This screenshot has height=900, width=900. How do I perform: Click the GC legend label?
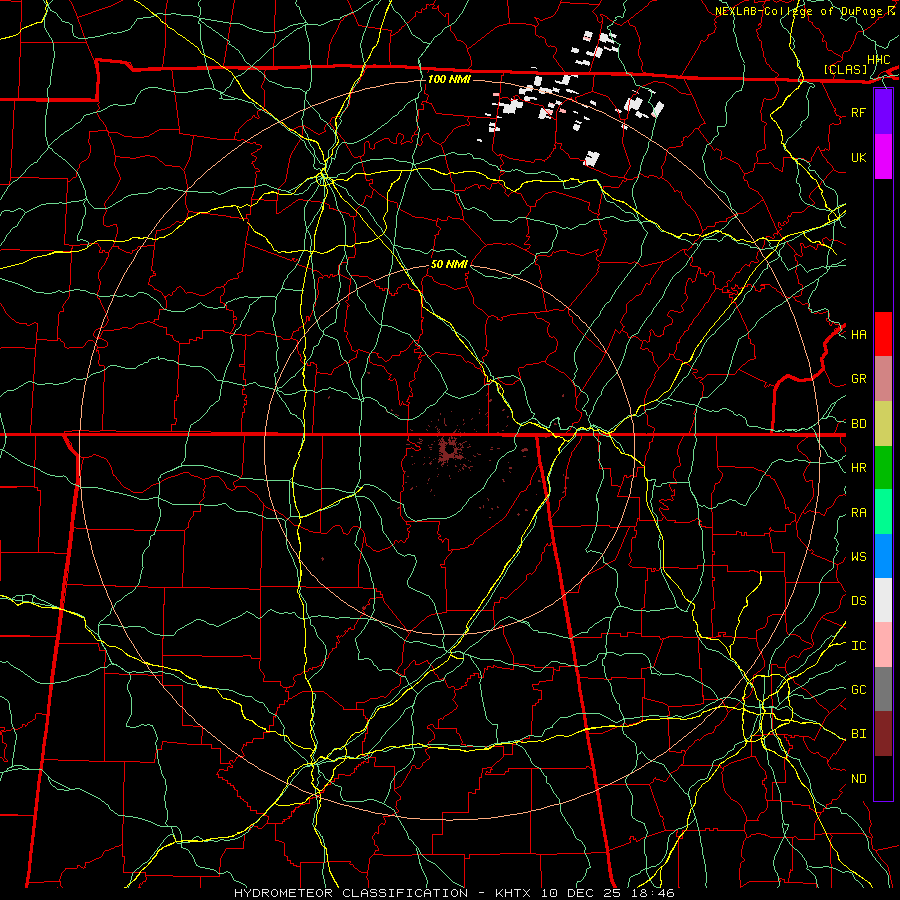(858, 690)
